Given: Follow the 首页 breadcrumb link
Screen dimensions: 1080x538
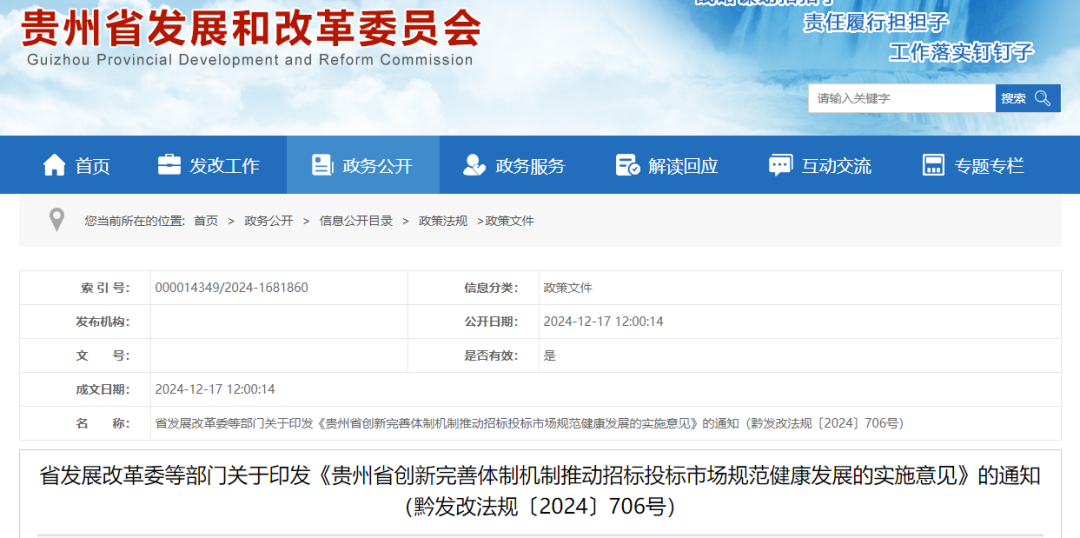Looking at the screenshot, I should pyautogui.click(x=206, y=221).
